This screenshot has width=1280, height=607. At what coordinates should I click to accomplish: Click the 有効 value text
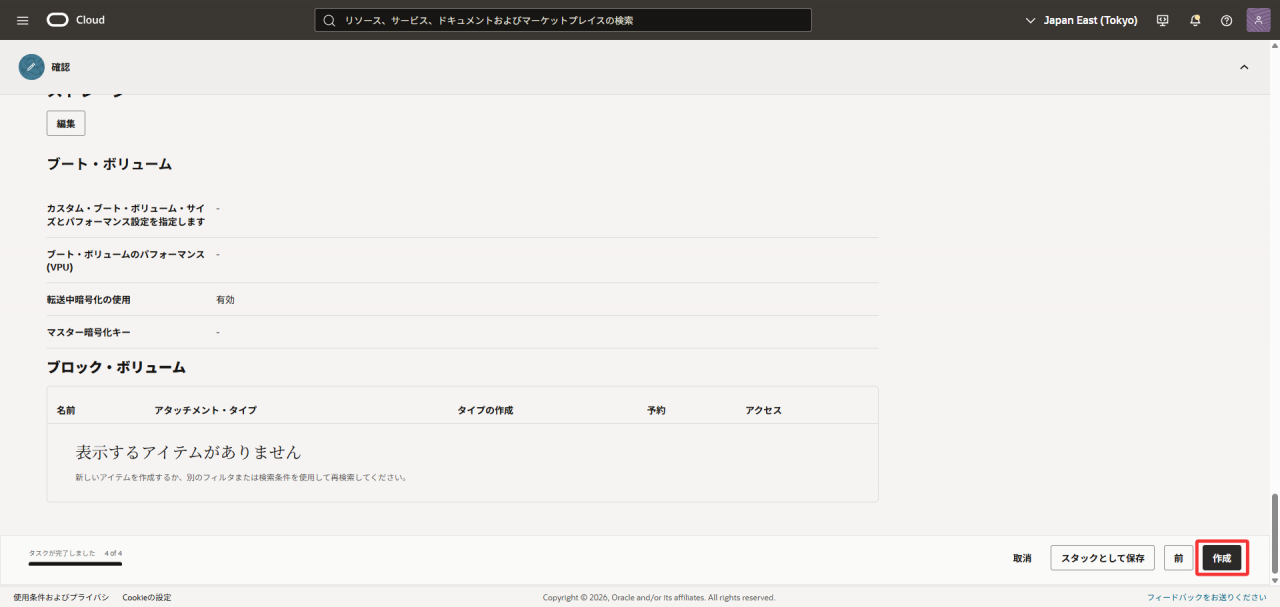[x=225, y=299]
